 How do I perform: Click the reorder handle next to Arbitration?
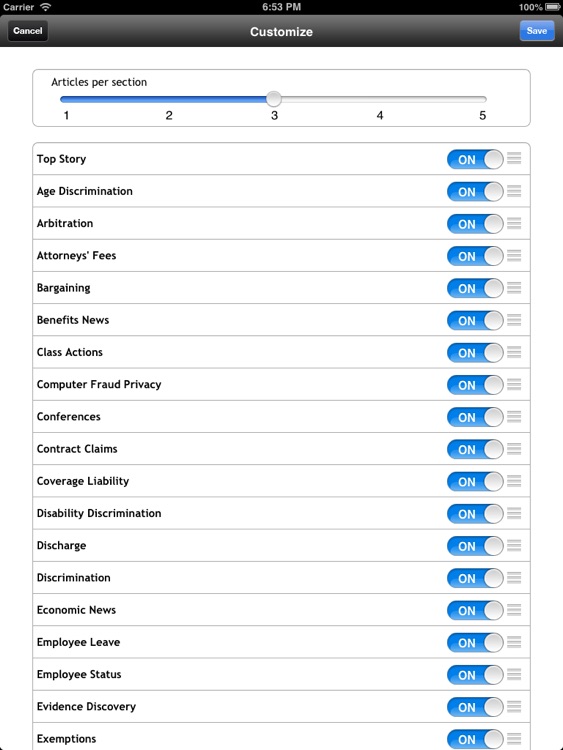(514, 223)
